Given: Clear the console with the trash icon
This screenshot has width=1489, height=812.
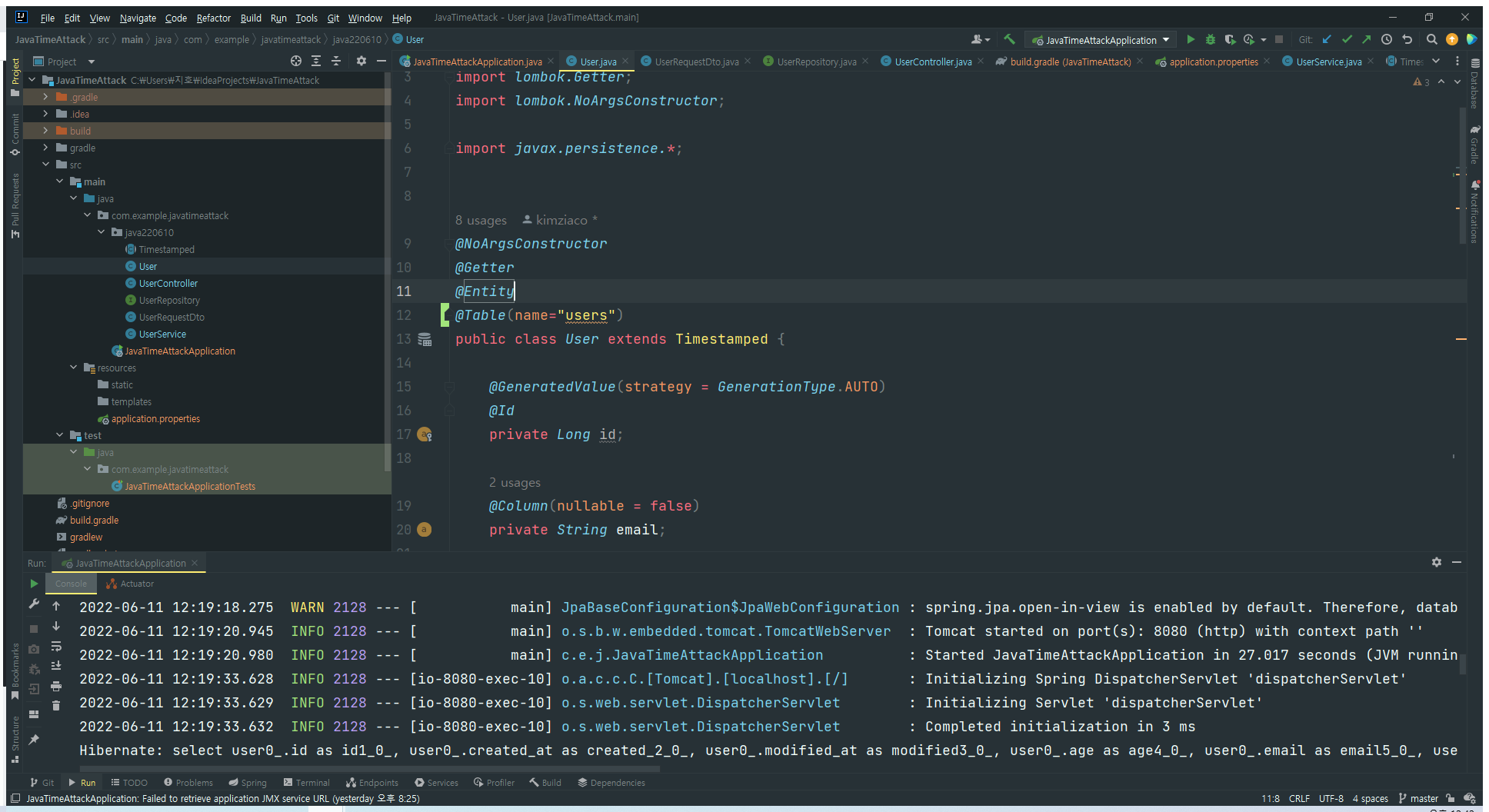Looking at the screenshot, I should pos(56,705).
